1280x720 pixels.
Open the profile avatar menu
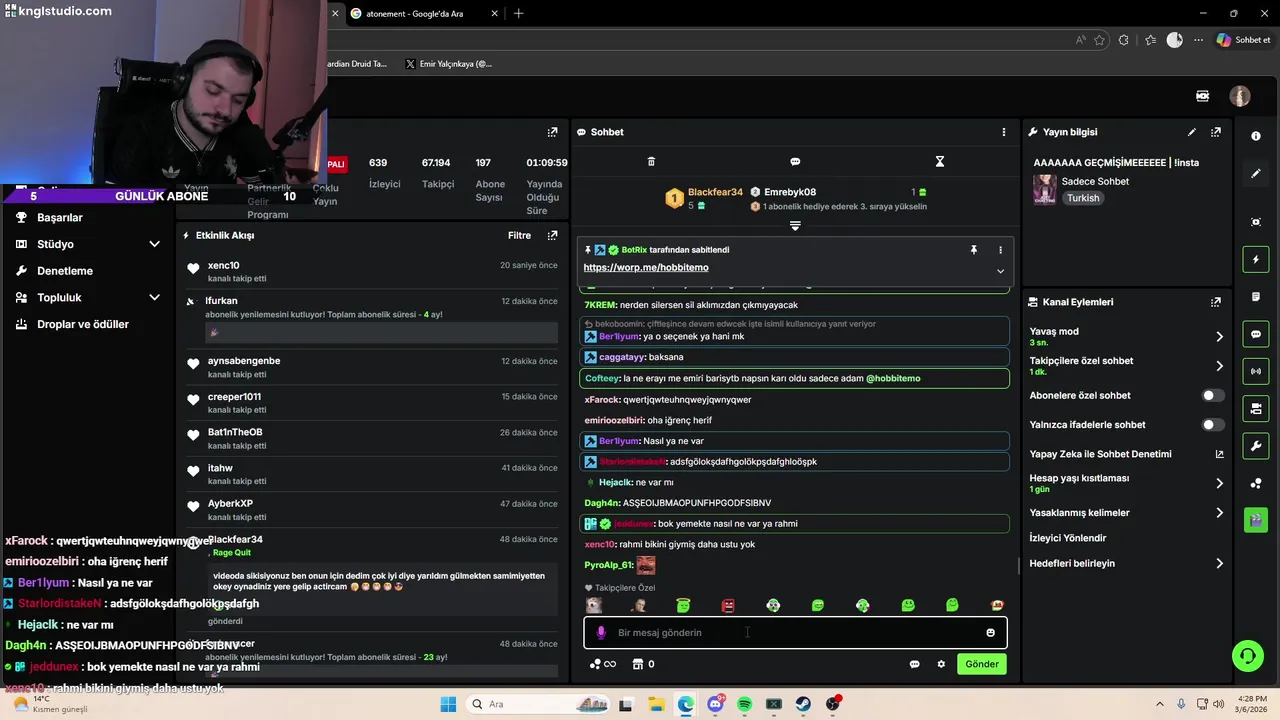pyautogui.click(x=1240, y=96)
